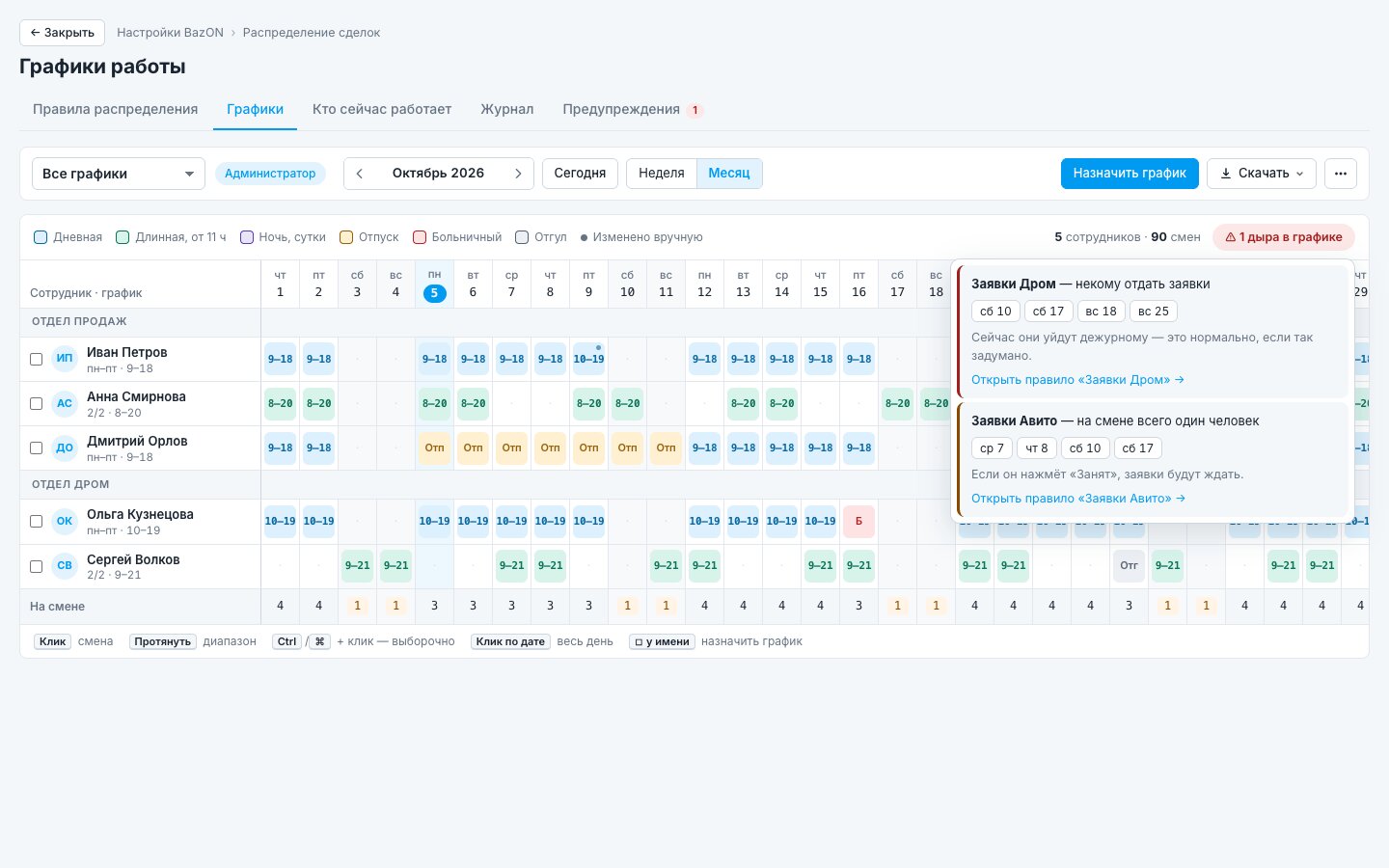
Task: Click the АС avatar of Анна Смирнова
Action: 65,403
